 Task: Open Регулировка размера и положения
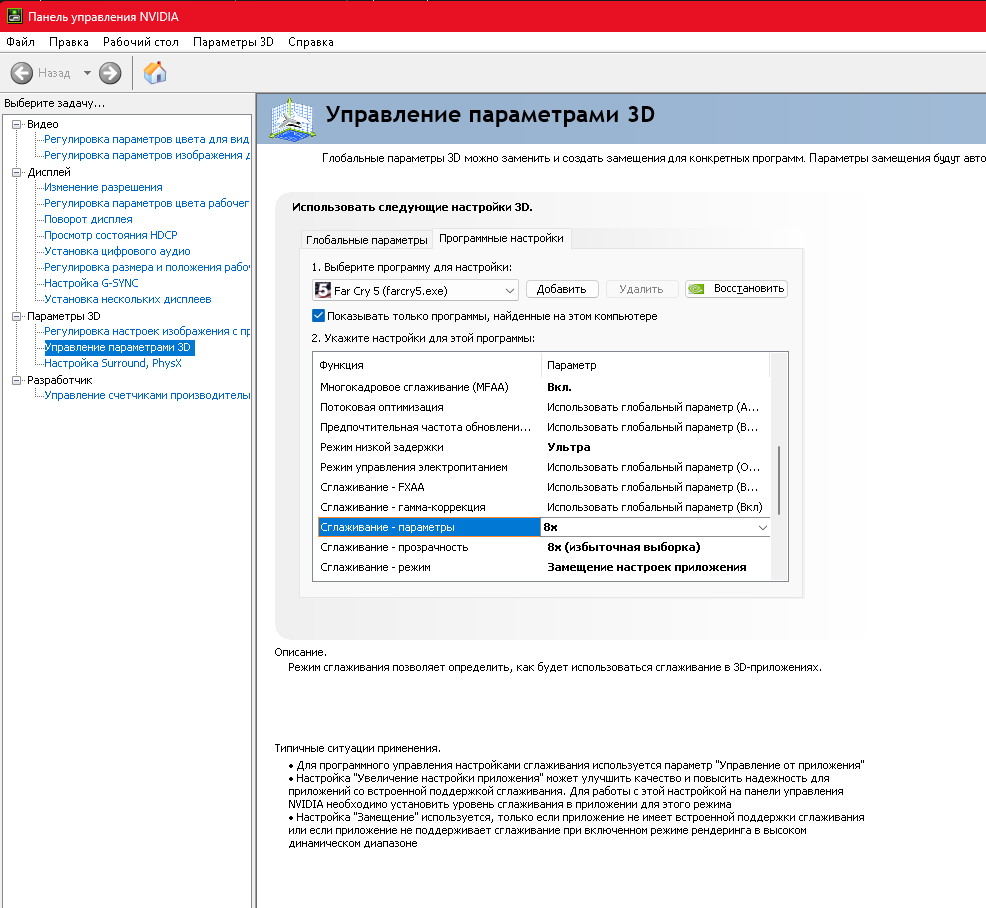(147, 267)
